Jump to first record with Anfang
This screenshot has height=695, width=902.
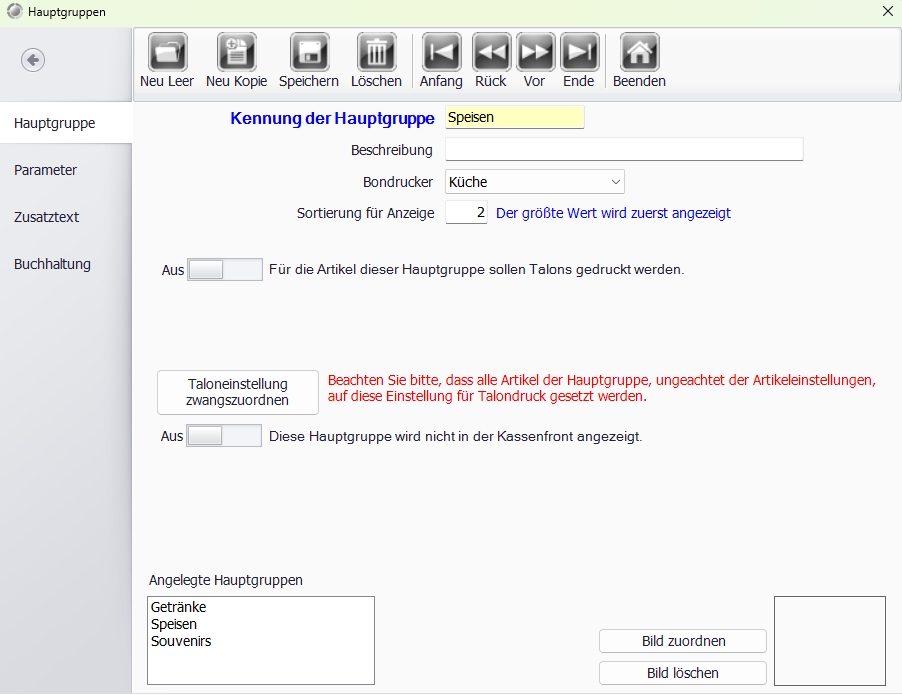click(442, 52)
